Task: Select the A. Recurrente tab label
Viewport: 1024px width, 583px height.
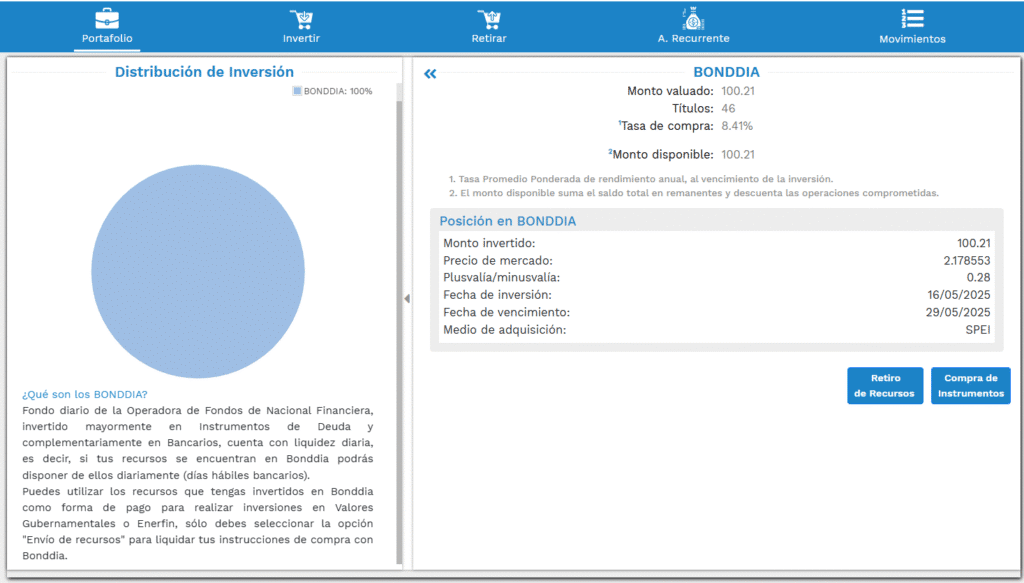Action: [x=693, y=39]
